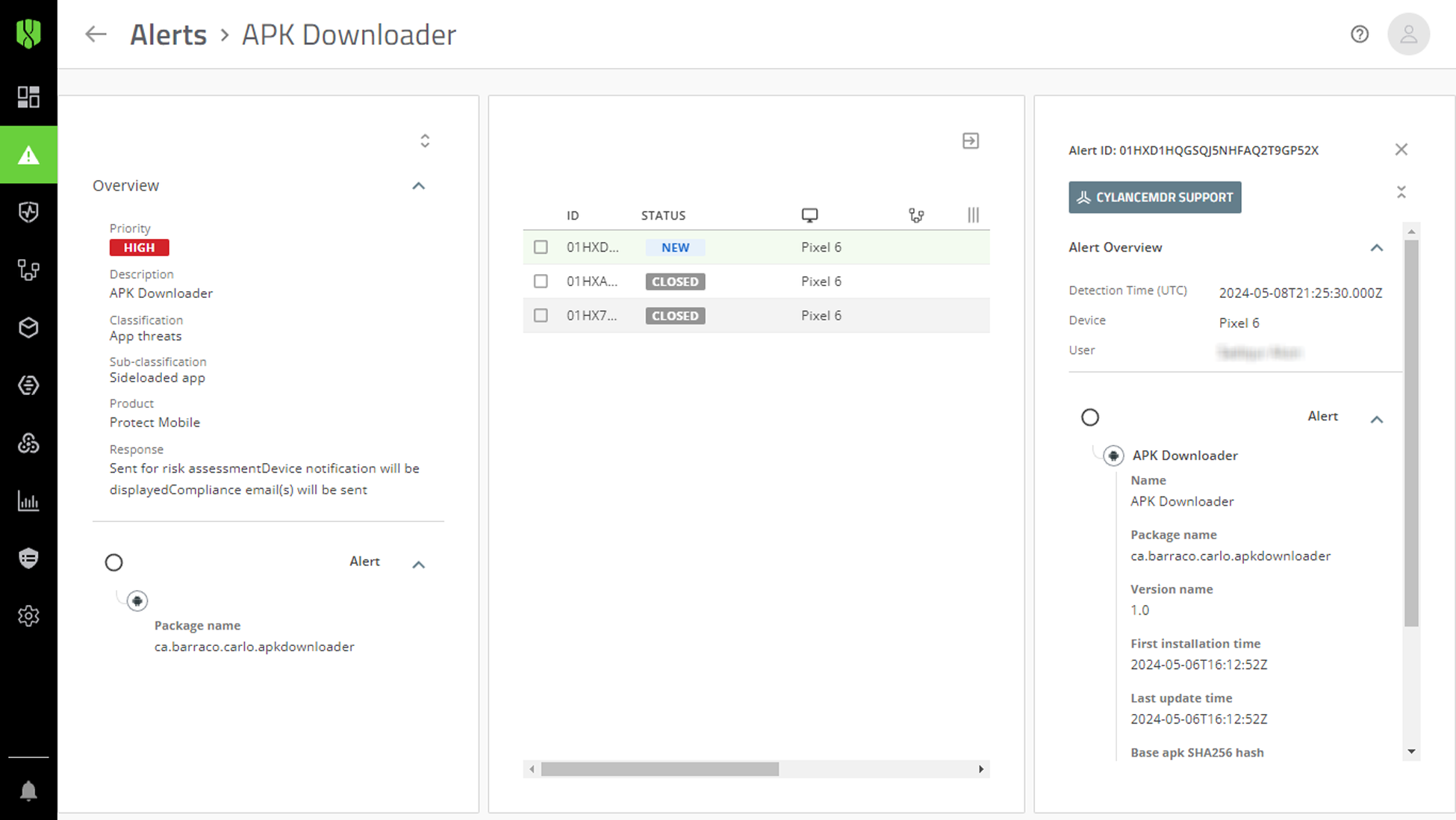Click the Alert ID text in details panel
Viewport: 1456px width, 820px height.
click(x=1193, y=150)
